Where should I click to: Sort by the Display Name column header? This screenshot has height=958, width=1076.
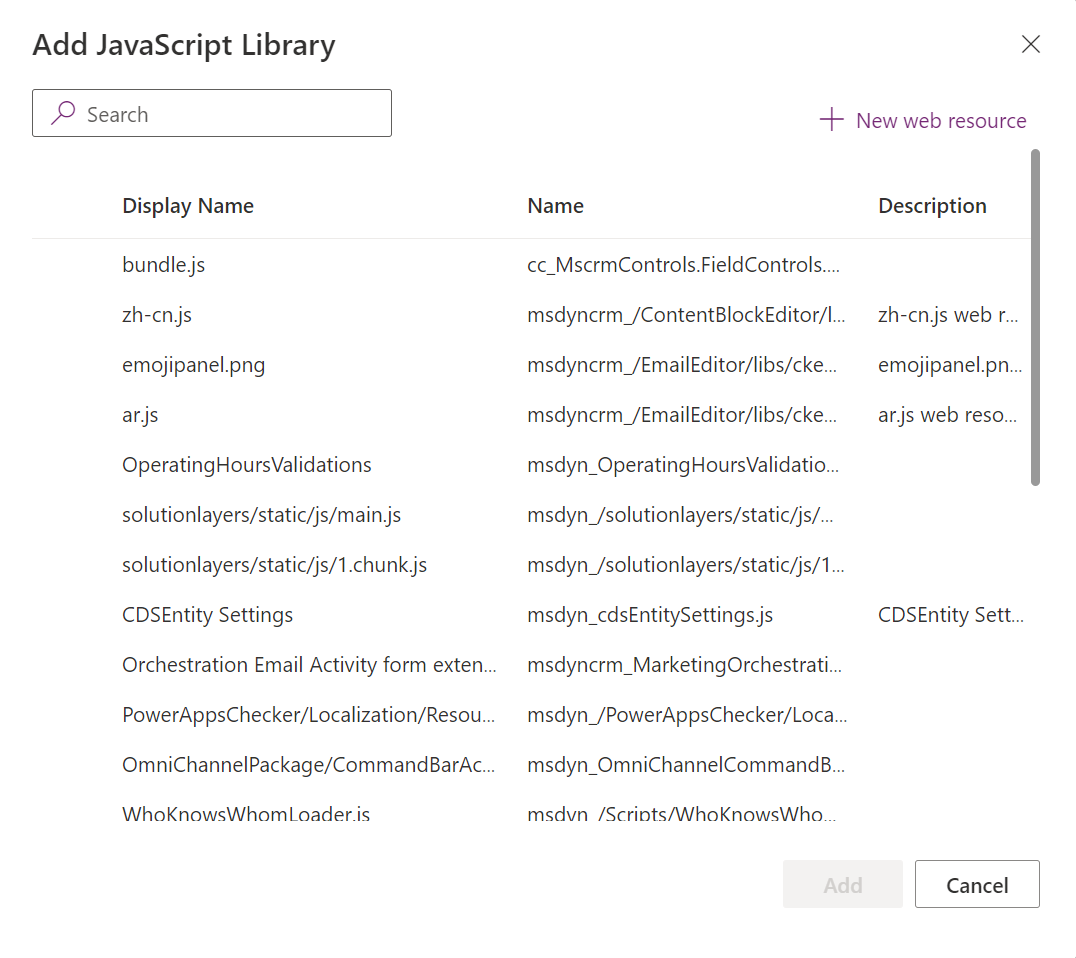pos(188,205)
